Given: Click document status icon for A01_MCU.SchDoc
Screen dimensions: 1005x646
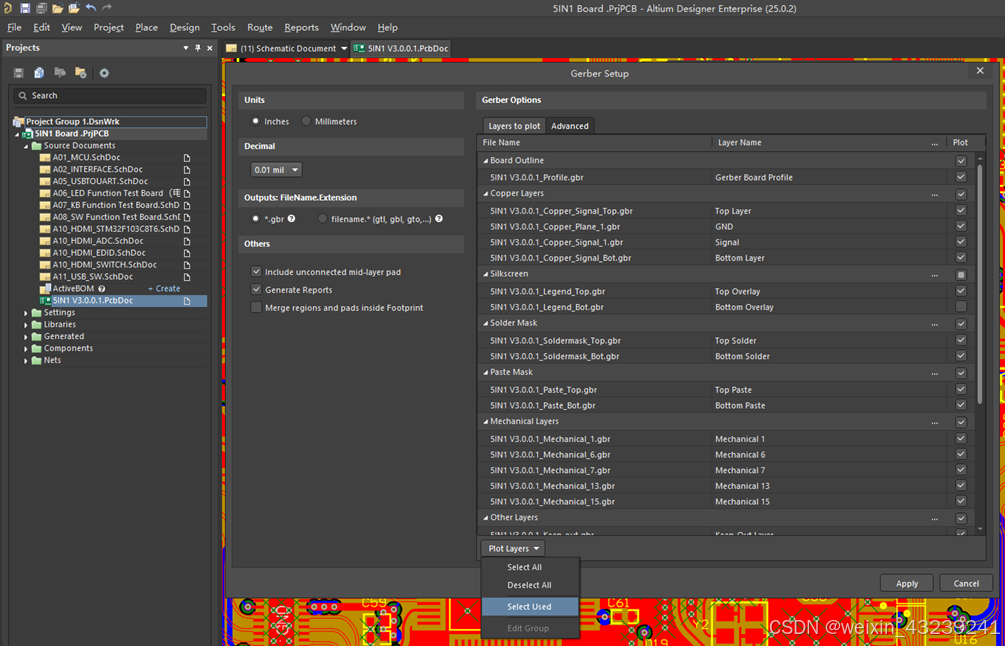Looking at the screenshot, I should click(x=187, y=158).
